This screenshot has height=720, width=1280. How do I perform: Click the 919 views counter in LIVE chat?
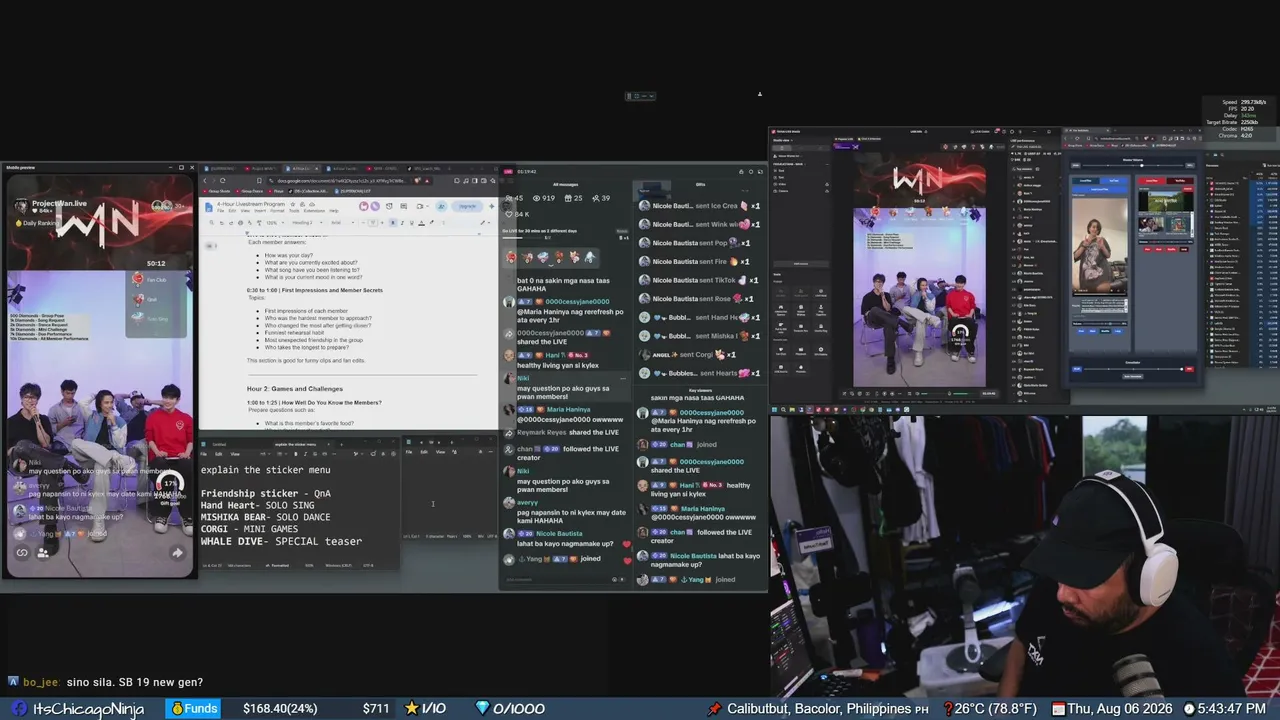pos(544,198)
